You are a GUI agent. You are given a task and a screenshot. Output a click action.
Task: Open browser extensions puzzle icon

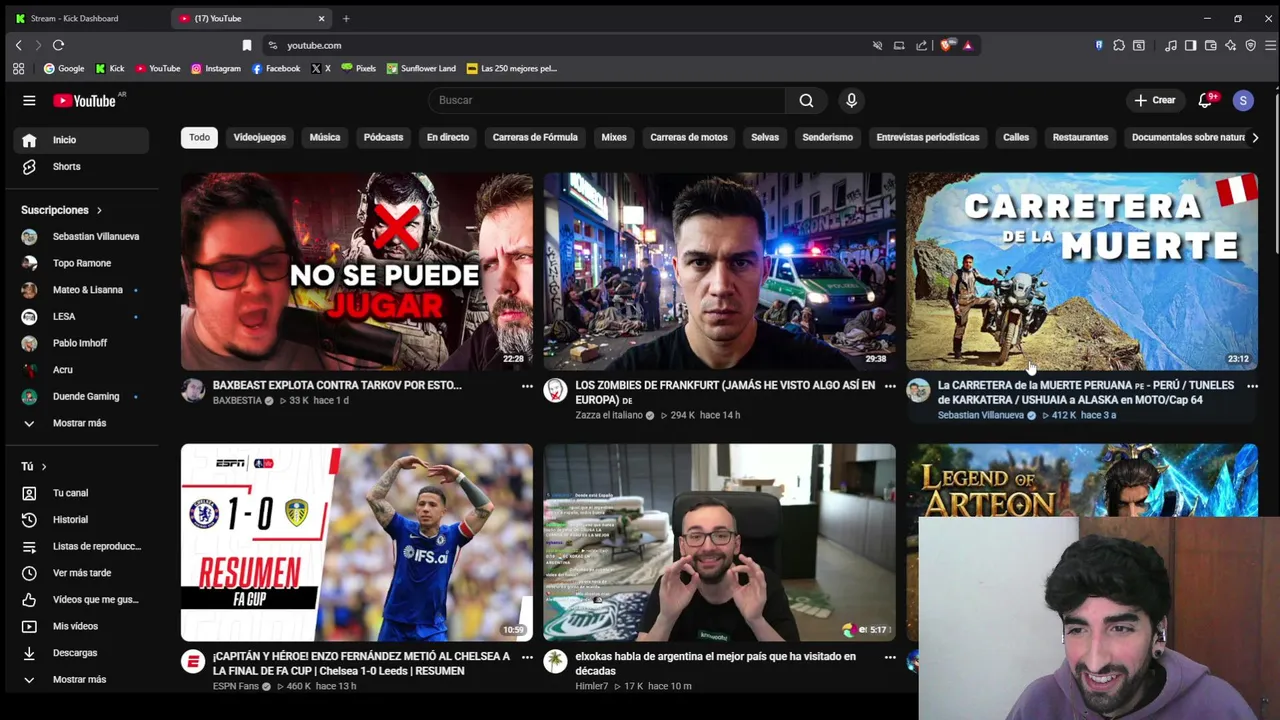(1119, 45)
